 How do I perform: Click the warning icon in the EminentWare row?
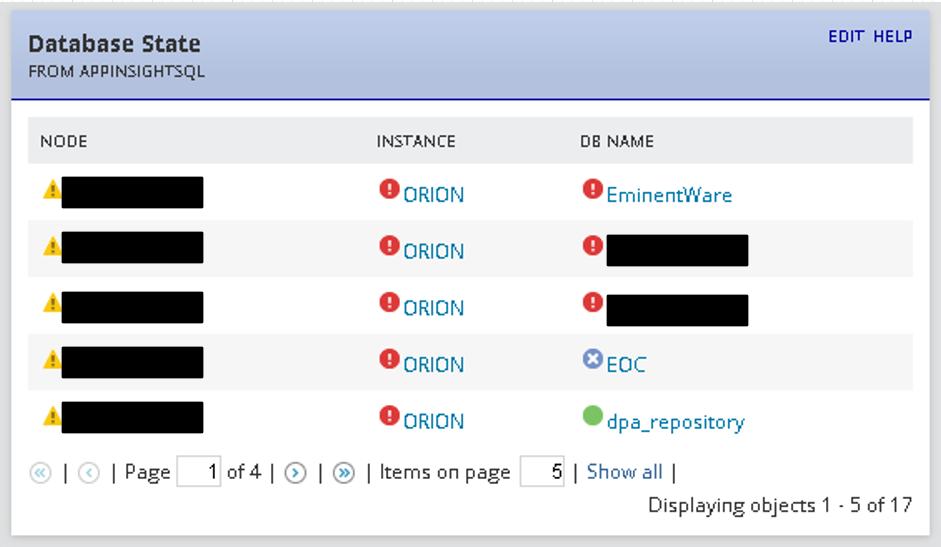coord(52,190)
